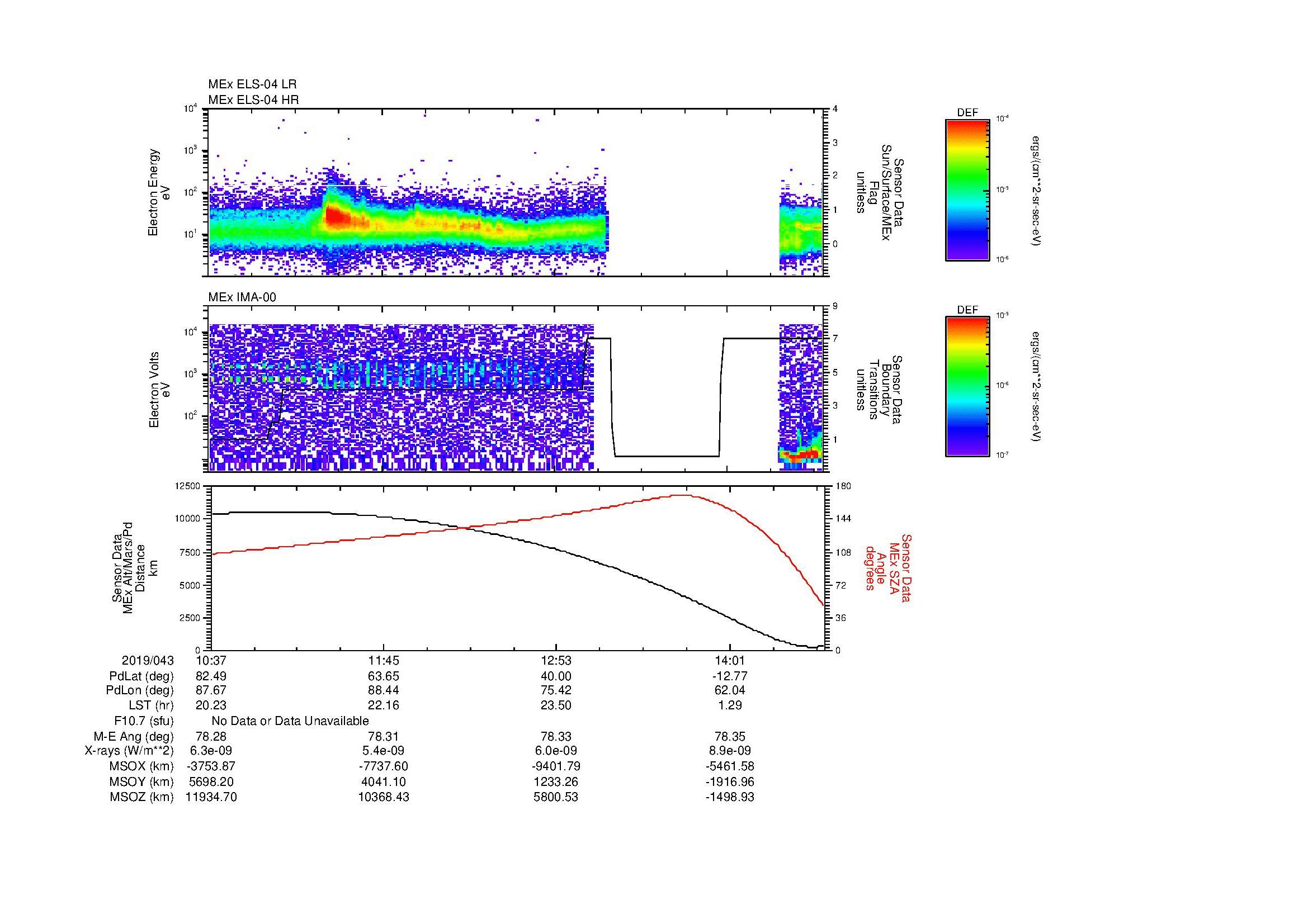Select MSOX value '-7737.60'

click(x=384, y=766)
